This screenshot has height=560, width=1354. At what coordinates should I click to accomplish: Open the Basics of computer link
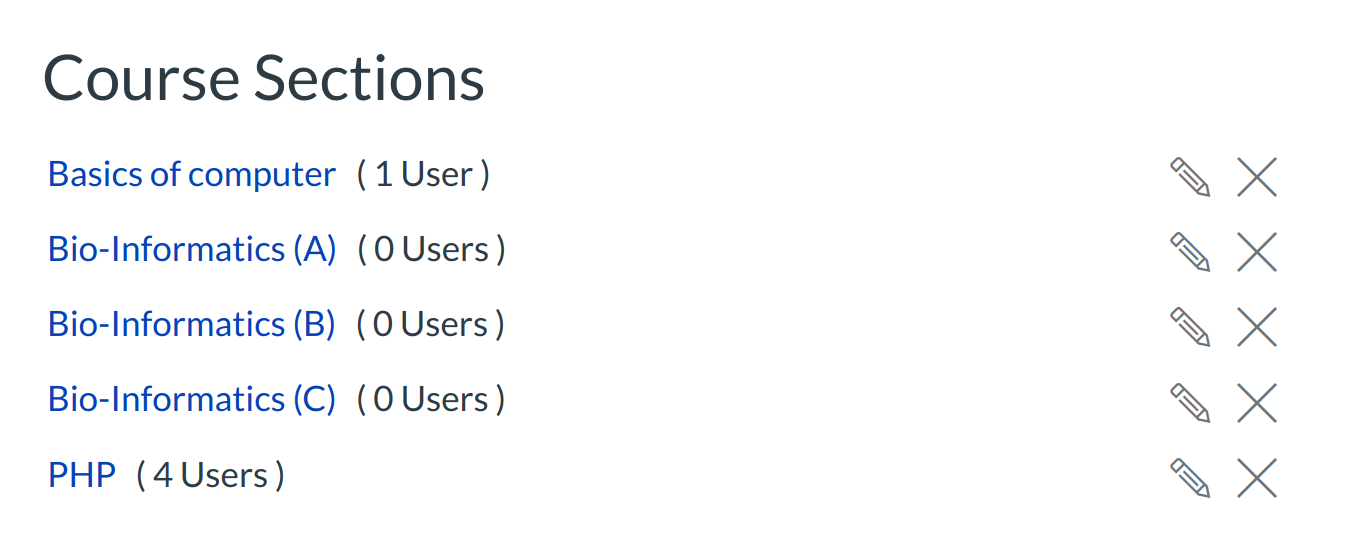pyautogui.click(x=192, y=175)
